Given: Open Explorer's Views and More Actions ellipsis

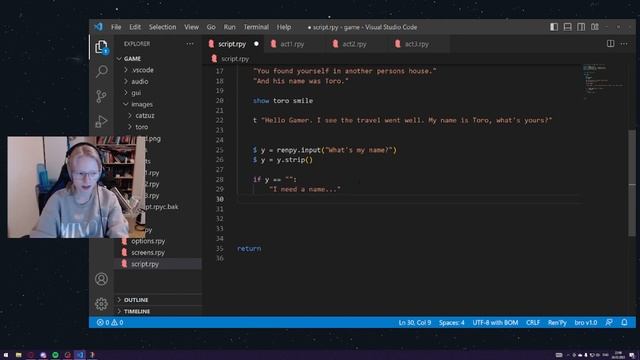Looking at the screenshot, I should [190, 44].
